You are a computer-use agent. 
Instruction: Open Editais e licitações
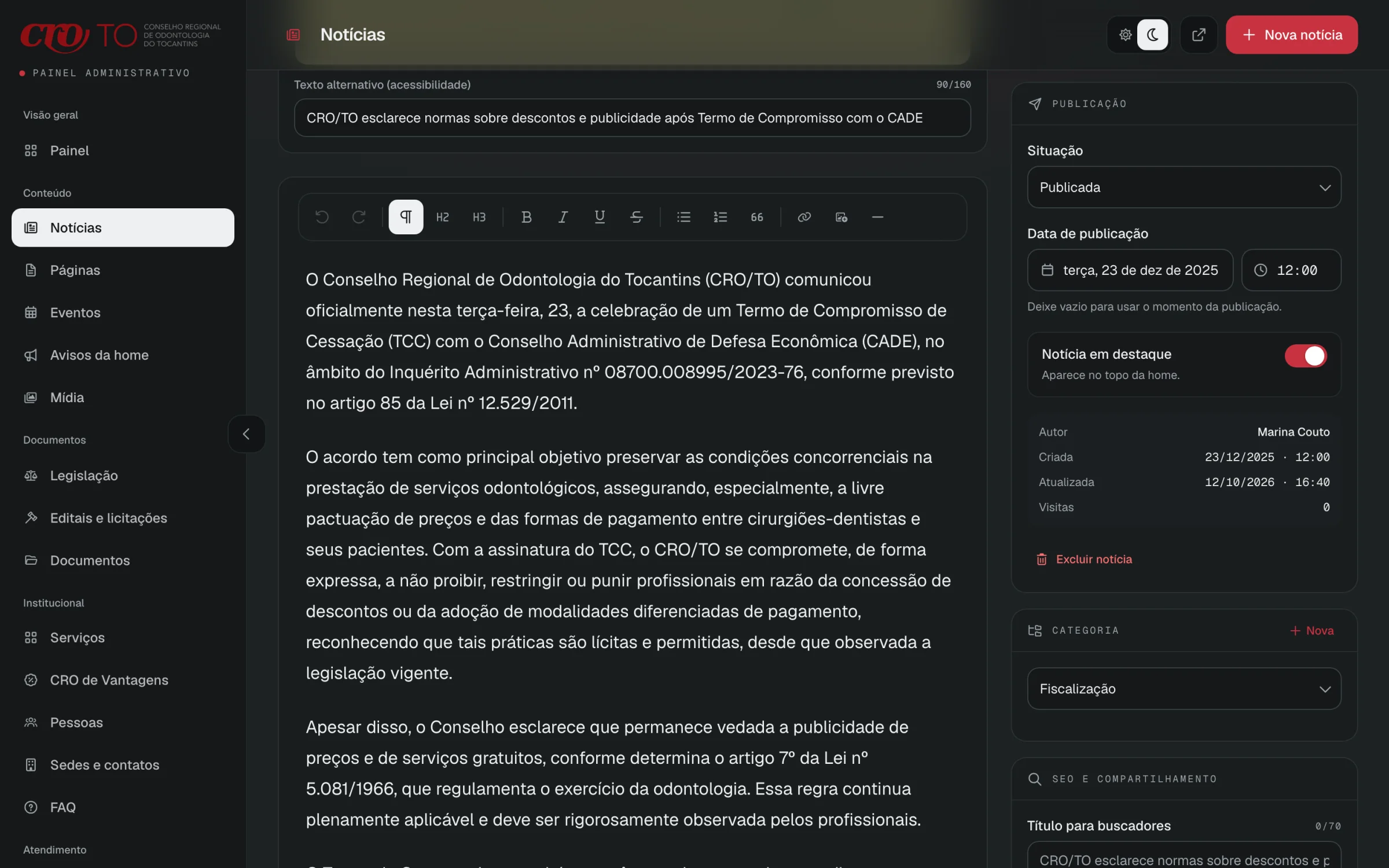(123, 518)
